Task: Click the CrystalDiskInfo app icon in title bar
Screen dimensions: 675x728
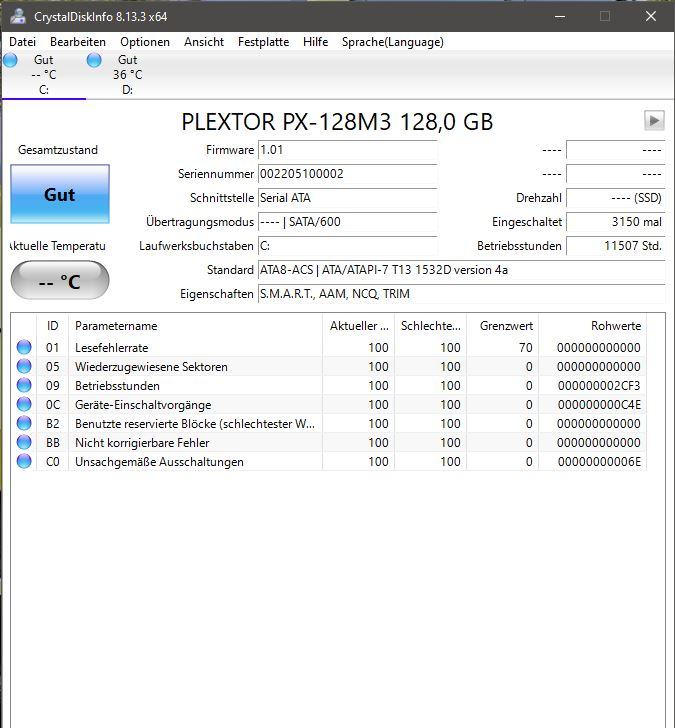Action: pos(18,16)
